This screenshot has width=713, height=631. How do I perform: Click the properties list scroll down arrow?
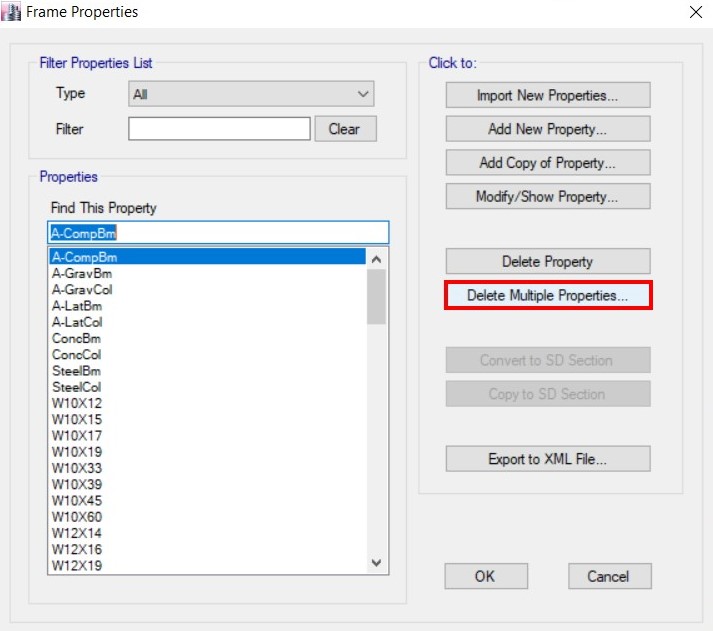click(x=377, y=563)
